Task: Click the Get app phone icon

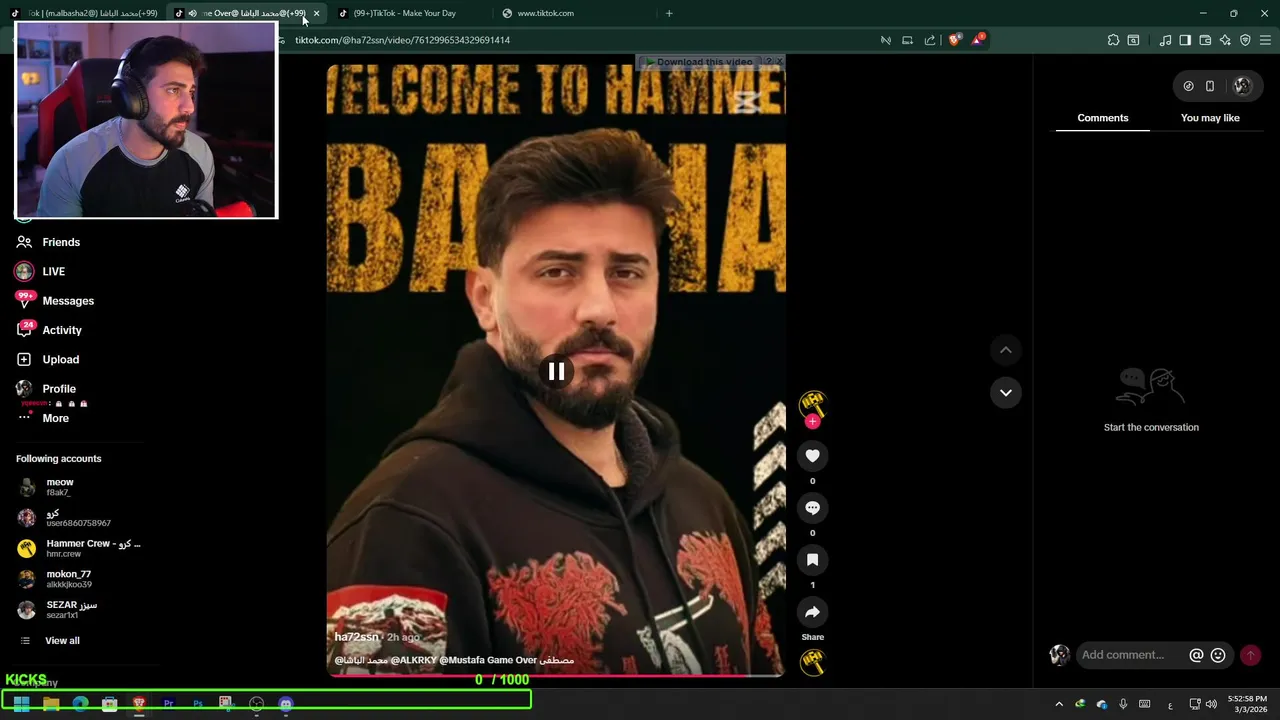Action: pos(1210,86)
